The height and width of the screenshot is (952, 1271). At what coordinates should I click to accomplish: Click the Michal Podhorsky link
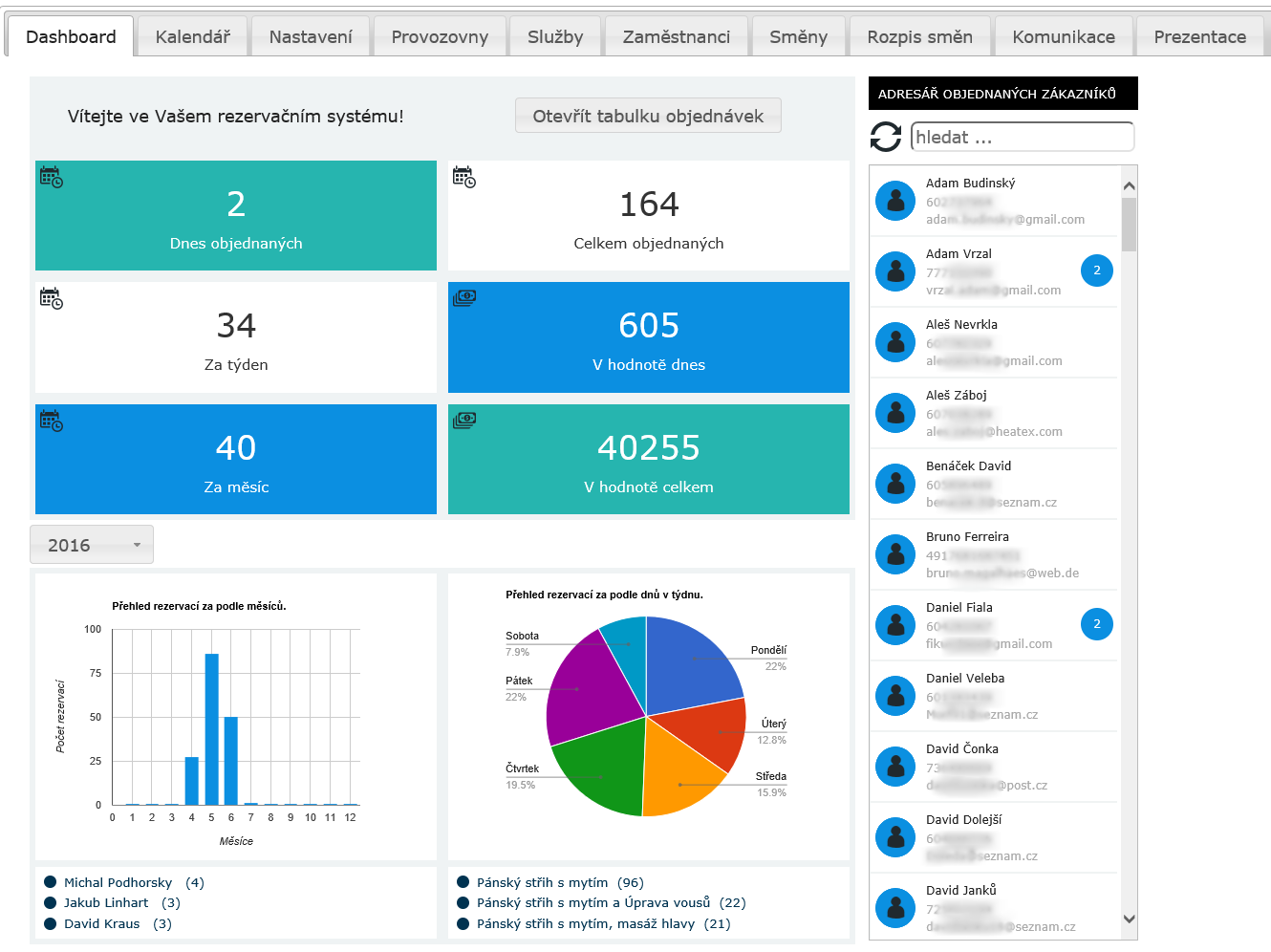pos(118,882)
